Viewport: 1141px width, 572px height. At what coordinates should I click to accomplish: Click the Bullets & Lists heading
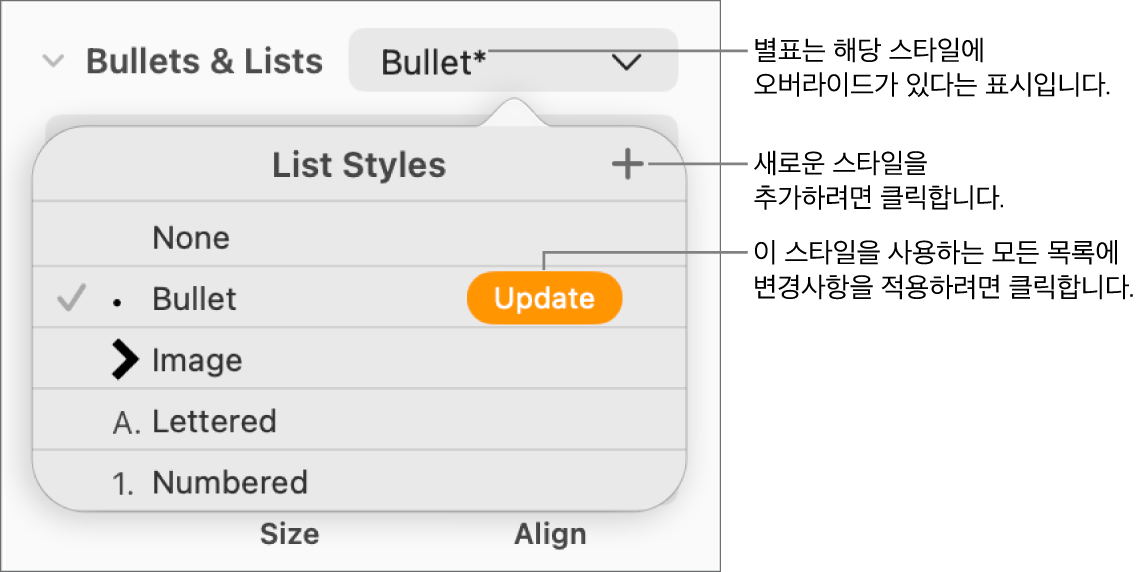coord(204,62)
